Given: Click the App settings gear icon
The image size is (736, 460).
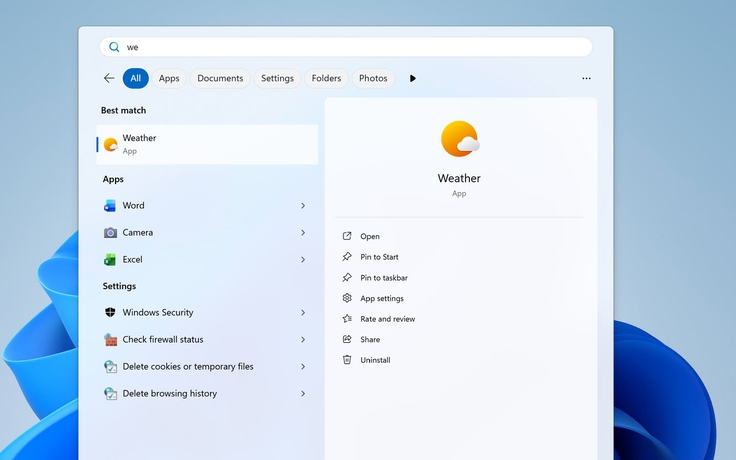Looking at the screenshot, I should tap(347, 298).
